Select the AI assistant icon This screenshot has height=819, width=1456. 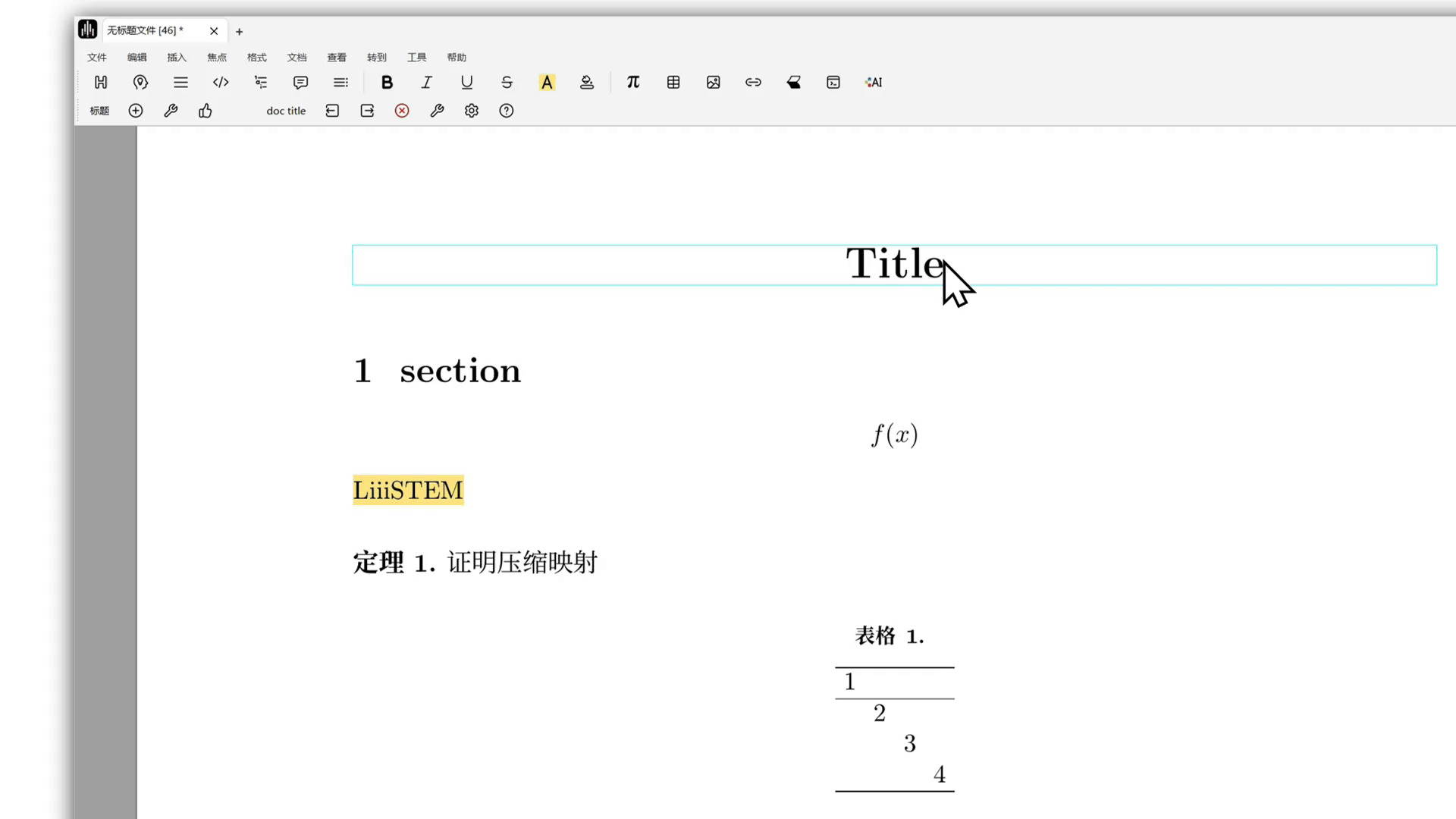coord(873,82)
